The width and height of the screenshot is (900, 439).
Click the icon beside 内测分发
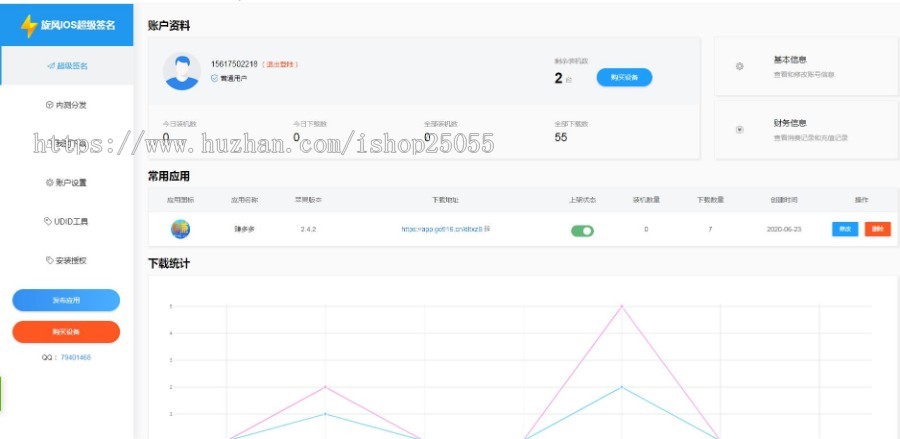click(x=49, y=105)
